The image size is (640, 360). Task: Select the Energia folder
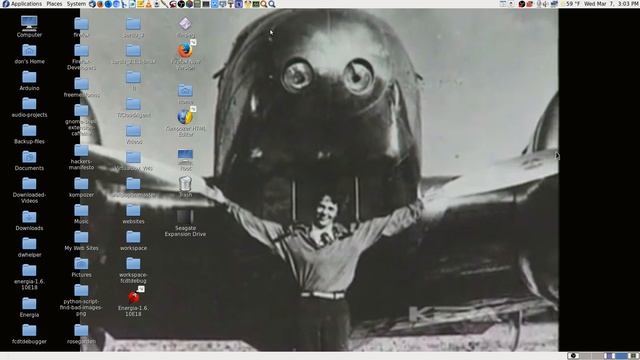(x=29, y=307)
